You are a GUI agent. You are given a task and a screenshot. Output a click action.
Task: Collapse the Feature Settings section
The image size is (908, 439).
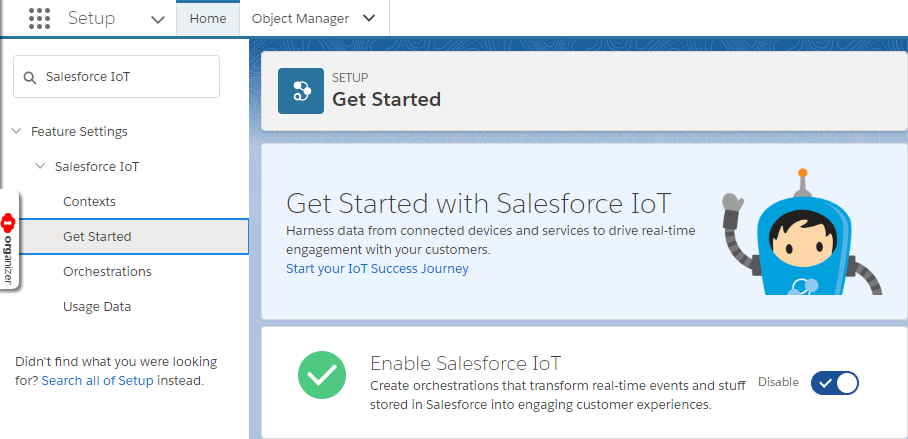(x=16, y=131)
